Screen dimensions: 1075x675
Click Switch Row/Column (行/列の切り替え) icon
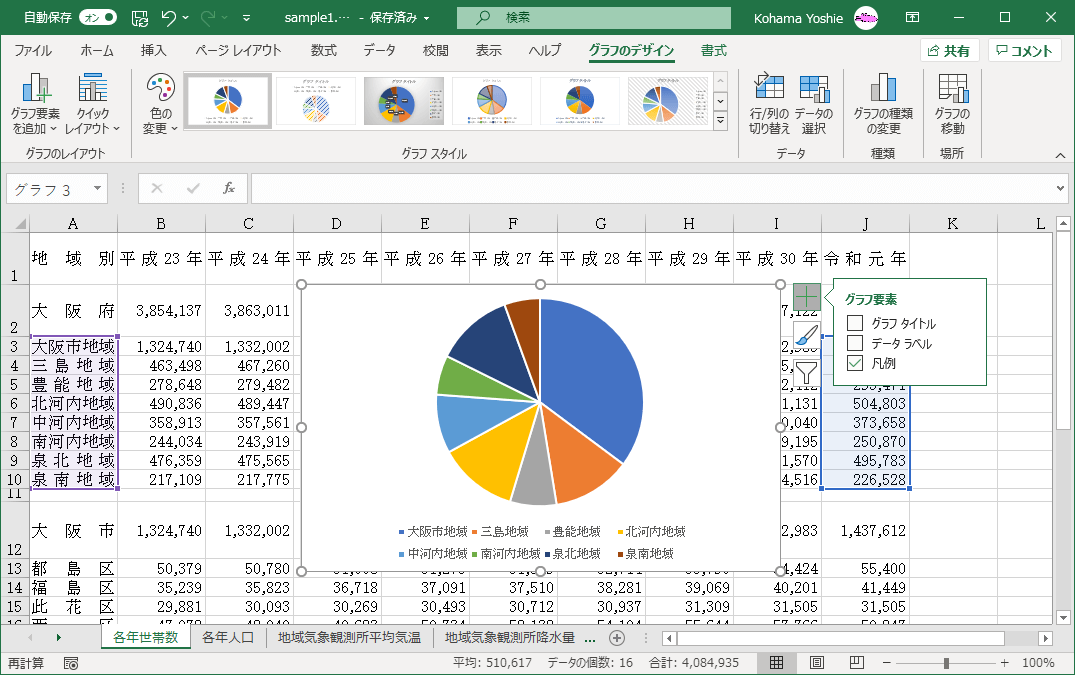(769, 104)
